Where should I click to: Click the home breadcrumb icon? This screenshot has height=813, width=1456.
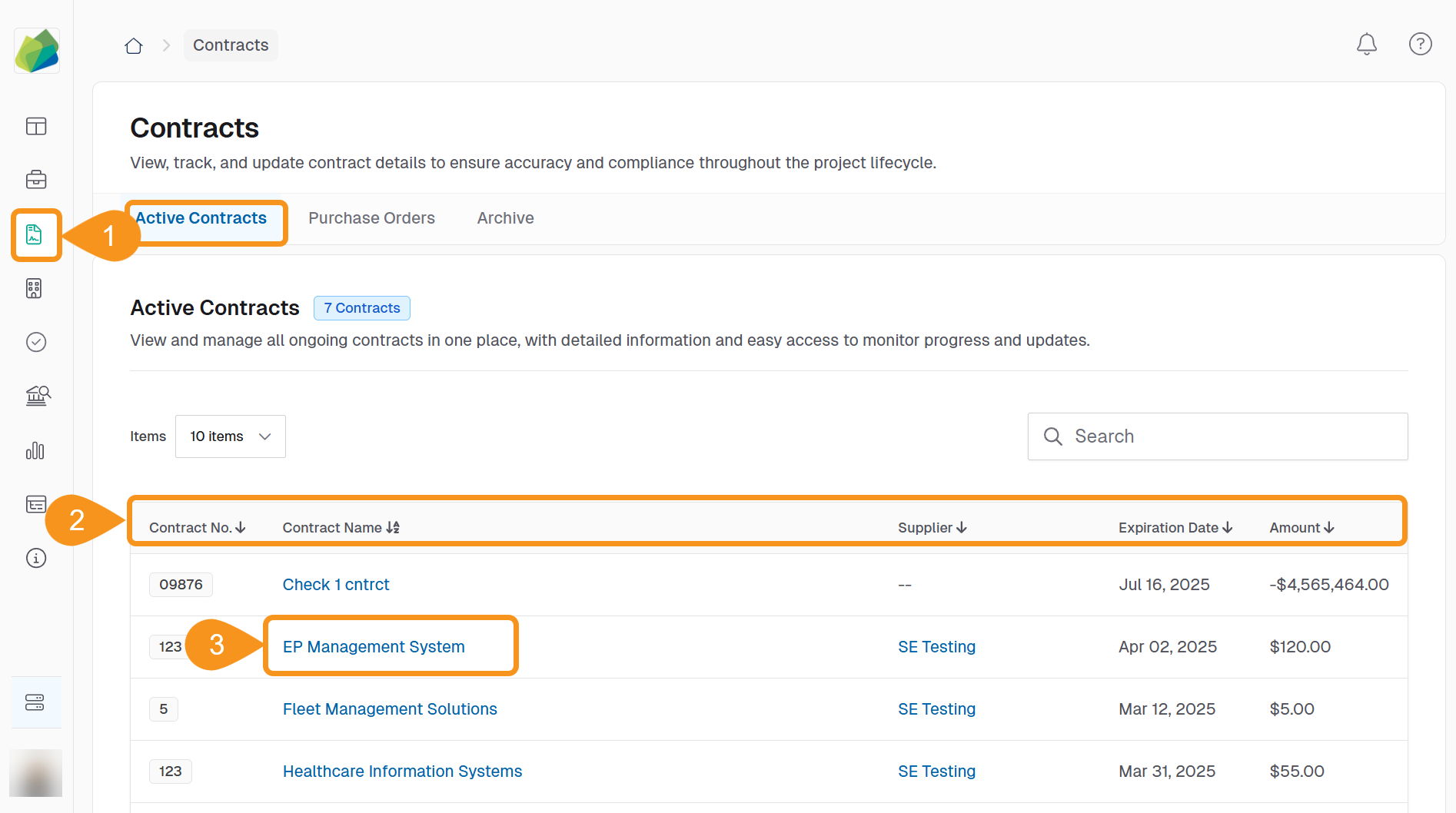click(134, 46)
